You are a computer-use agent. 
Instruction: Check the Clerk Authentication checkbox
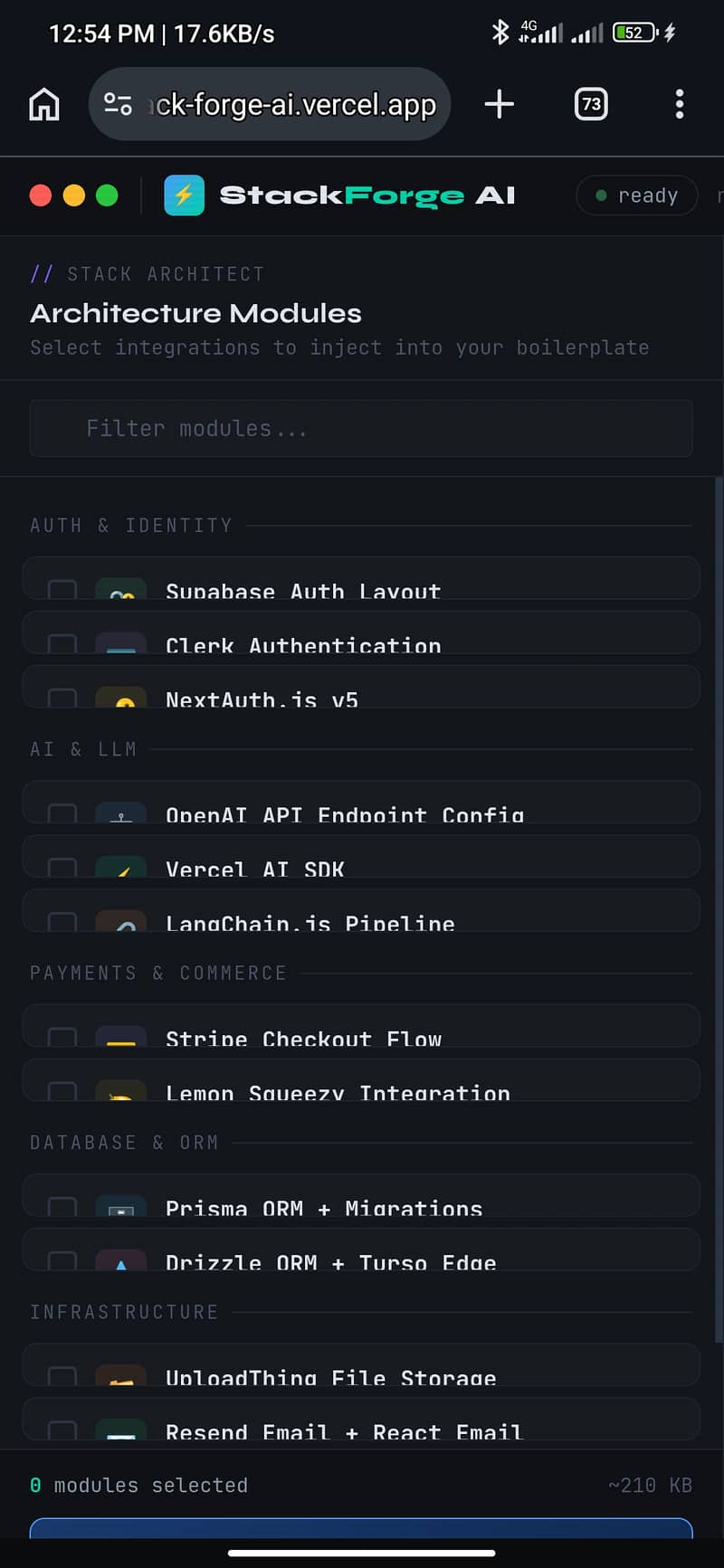point(62,643)
